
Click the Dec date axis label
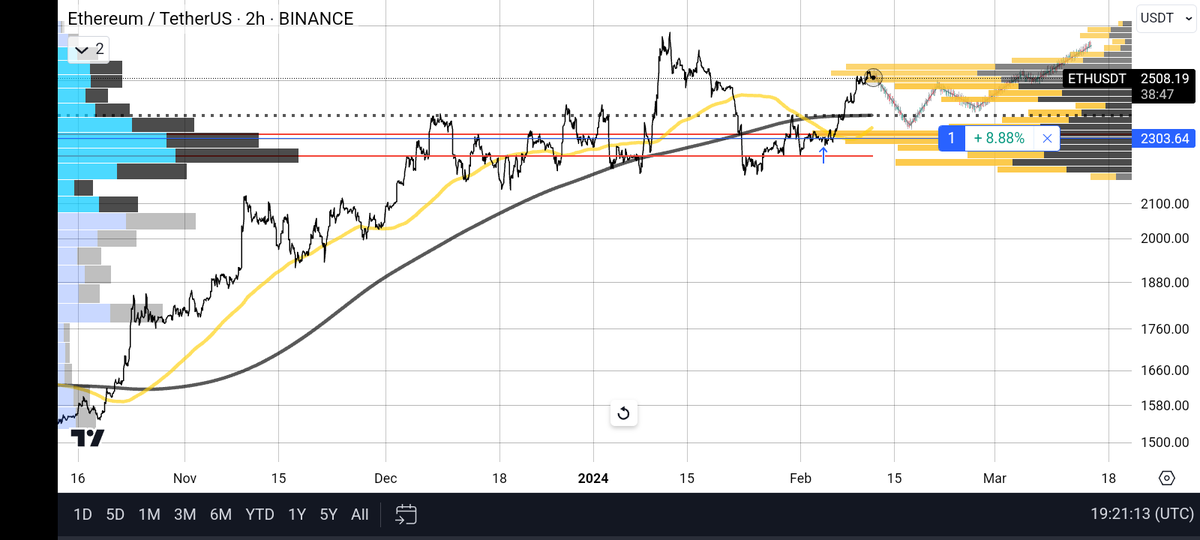point(386,478)
